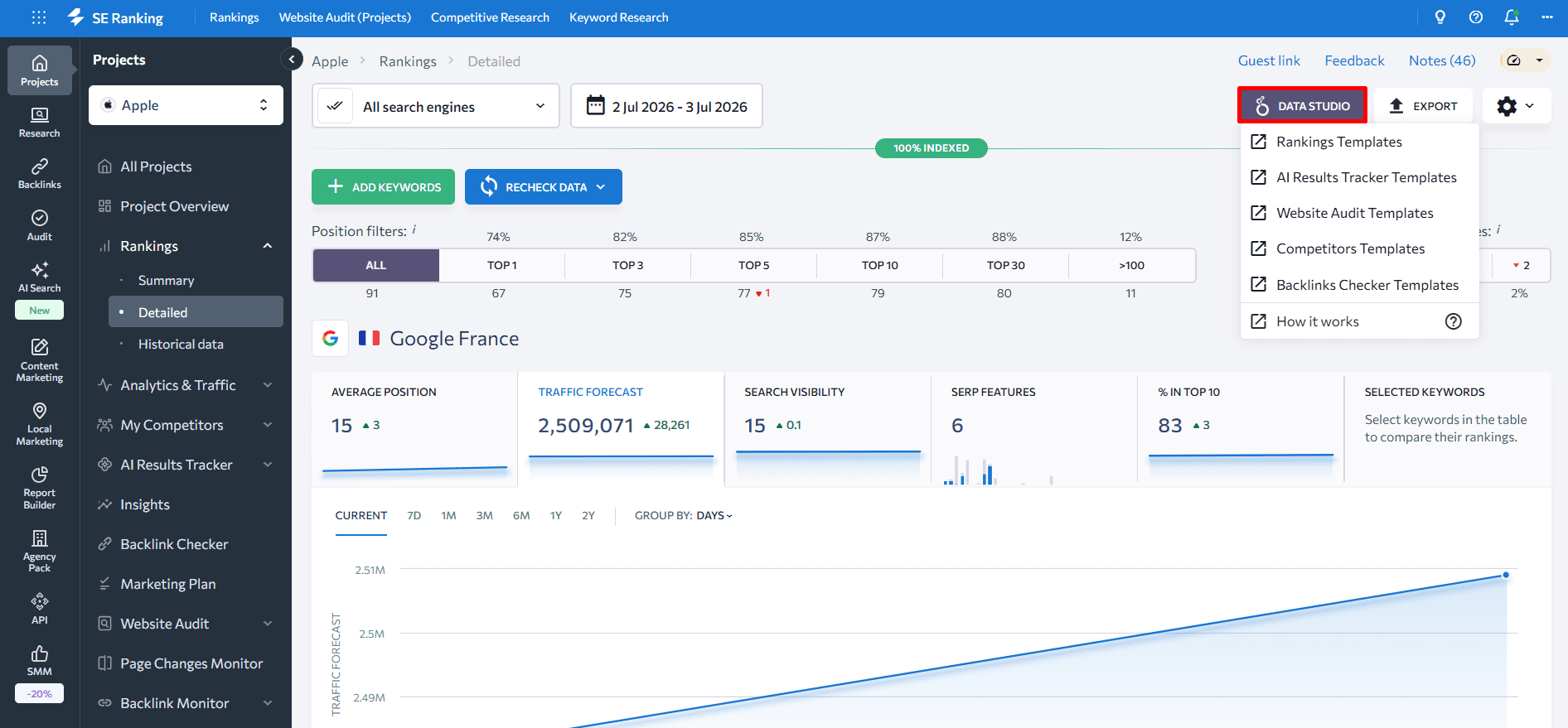Image resolution: width=1568 pixels, height=728 pixels.
Task: Open the Guest link
Action: (x=1269, y=60)
